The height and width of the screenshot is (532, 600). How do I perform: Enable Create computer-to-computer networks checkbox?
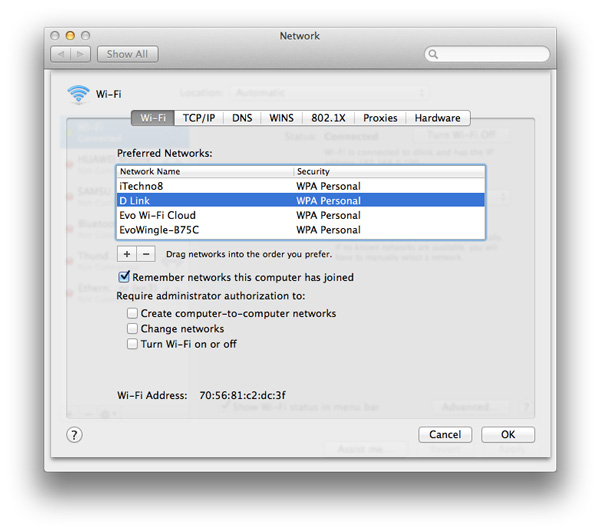tap(132, 313)
